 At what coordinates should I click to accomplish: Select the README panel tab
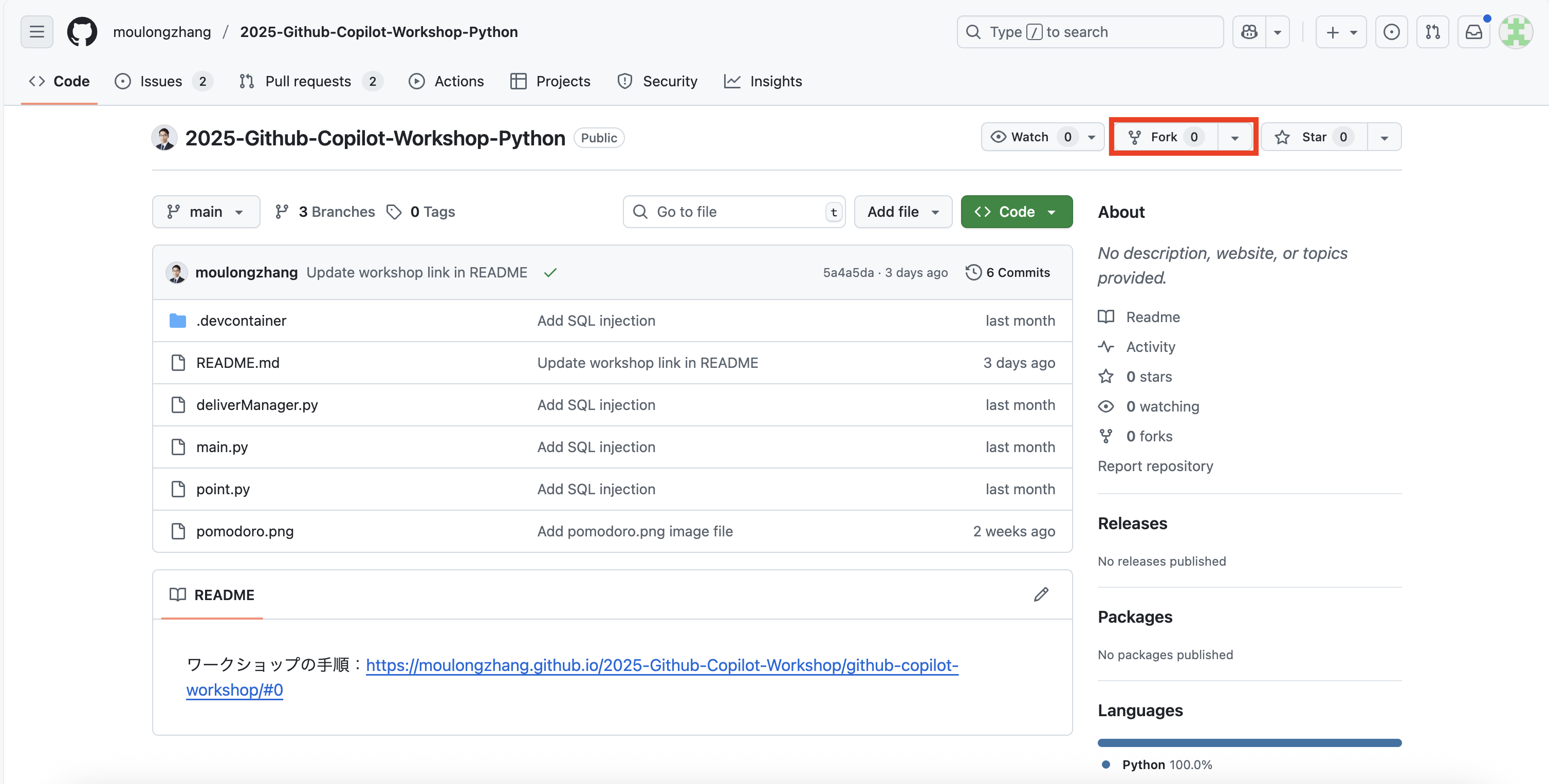[212, 594]
